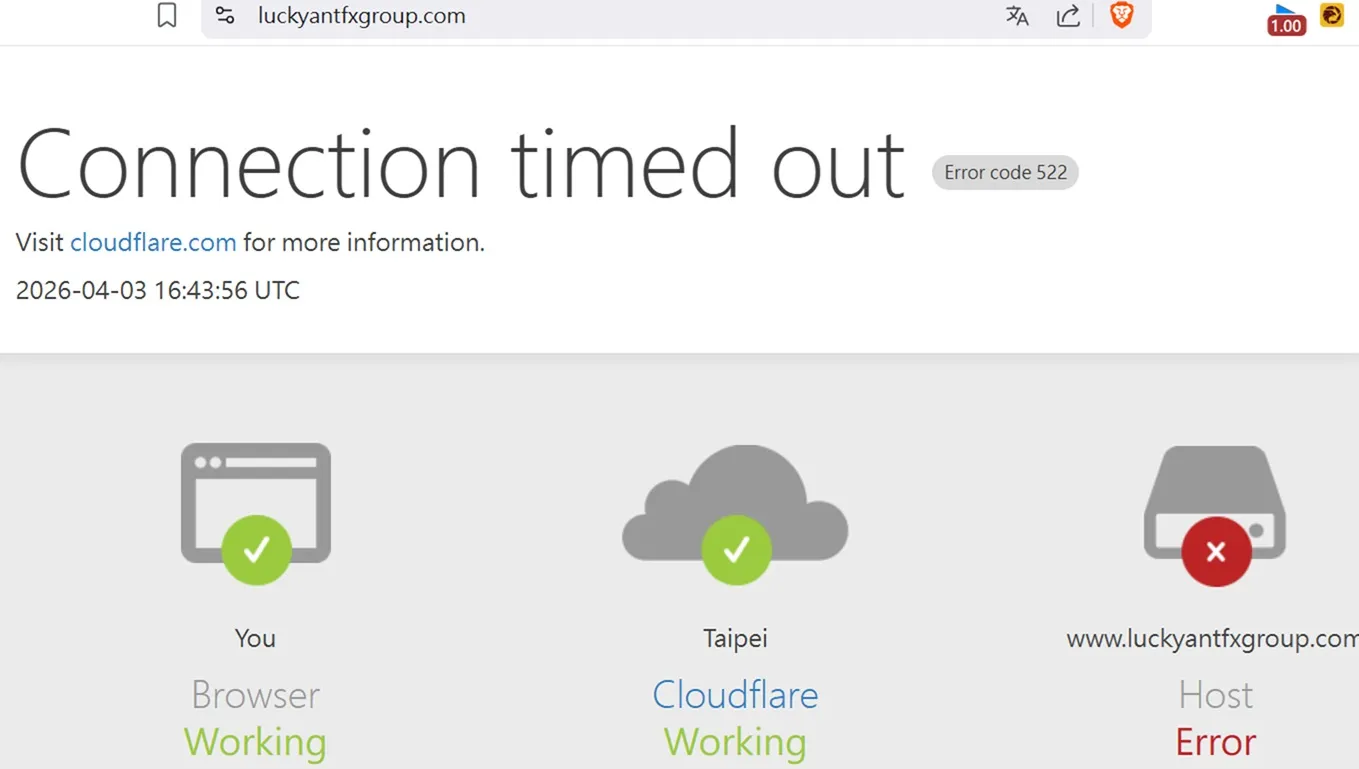Viewport: 1359px width, 769px height.
Task: Open the extension with the red 1.00 badge
Action: click(1286, 20)
